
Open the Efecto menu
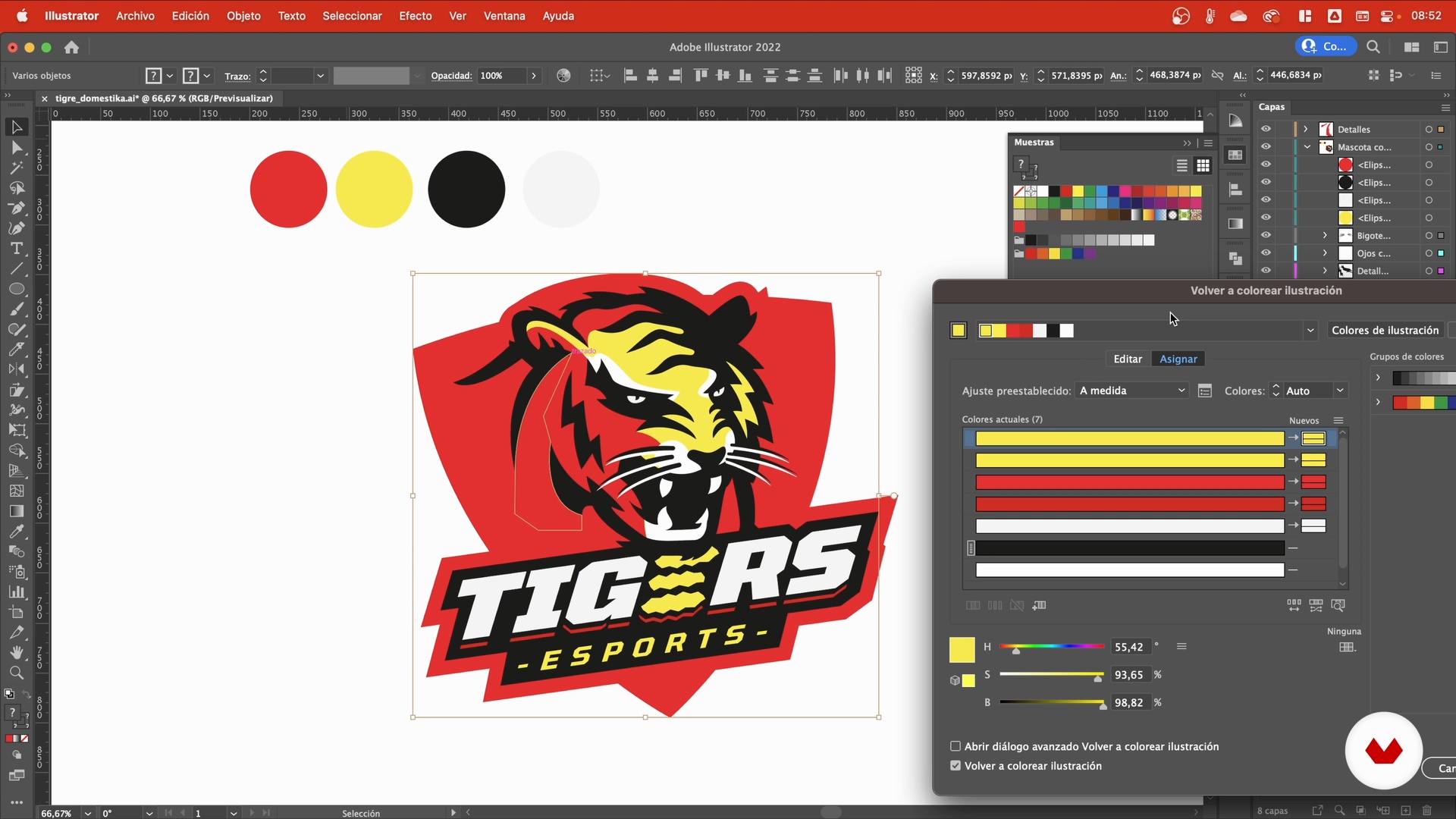(416, 16)
